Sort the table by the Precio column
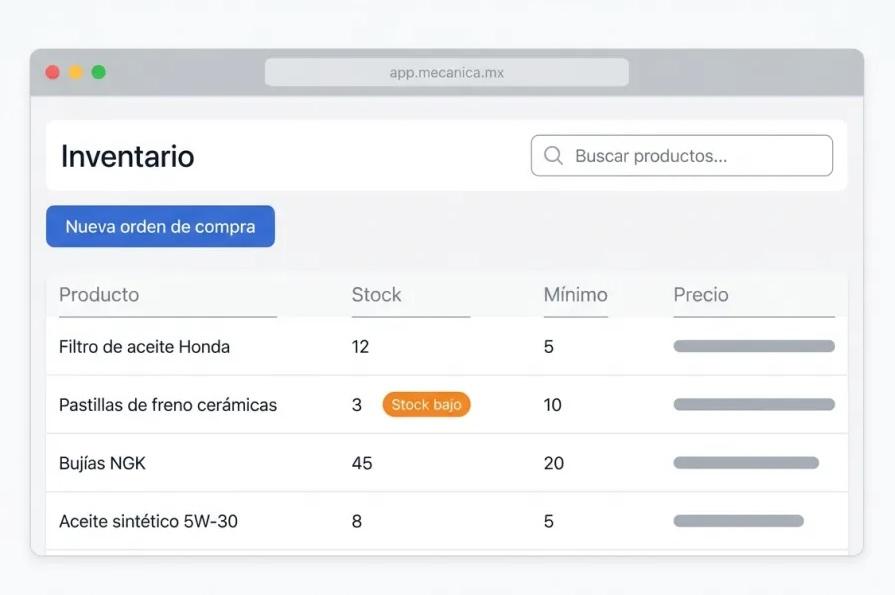Viewport: 895px width, 595px height. click(x=700, y=294)
